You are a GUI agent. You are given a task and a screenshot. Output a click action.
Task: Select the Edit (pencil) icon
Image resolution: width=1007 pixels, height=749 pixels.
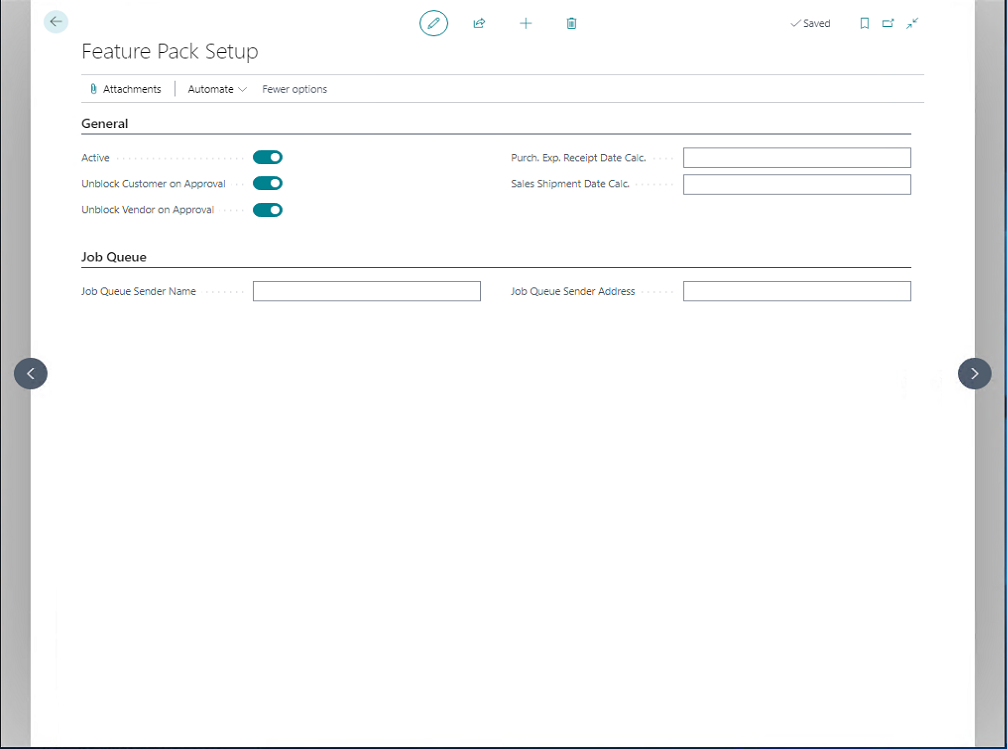point(433,23)
